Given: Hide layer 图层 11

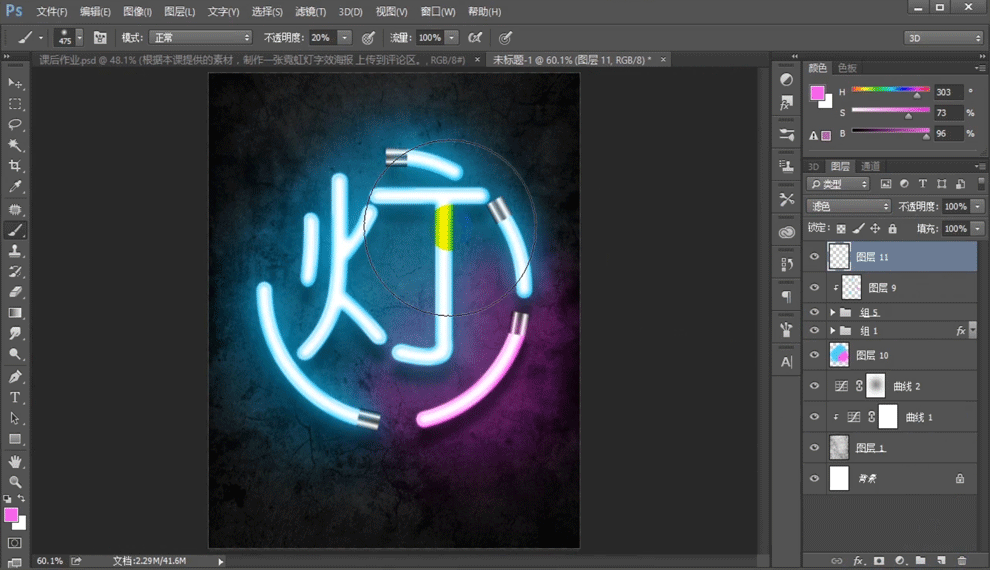Looking at the screenshot, I should pos(814,256).
